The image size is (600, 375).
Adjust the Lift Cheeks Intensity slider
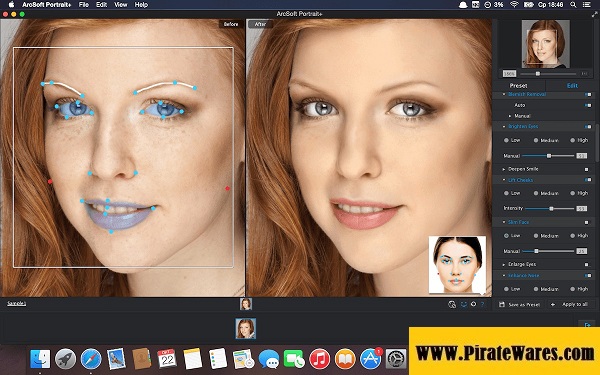coord(551,209)
